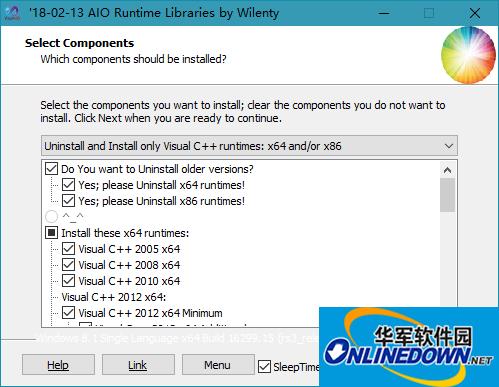Click scrollbar up arrow in component list
499x387 pixels.
(x=448, y=170)
